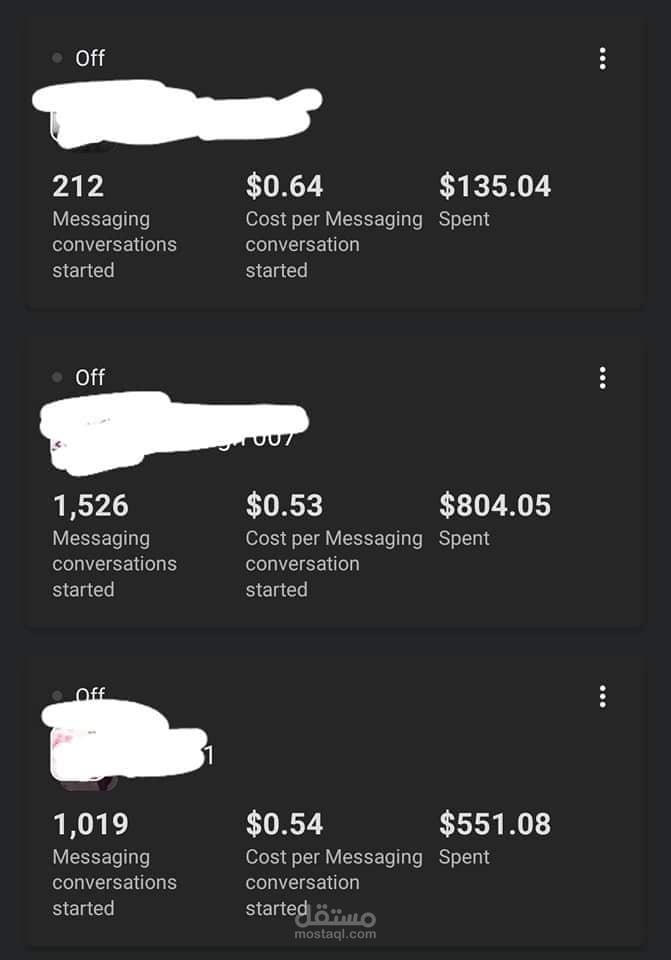Click the Off status above the 1,526 conversations card
Screen dimensions: 671x960
89,378
